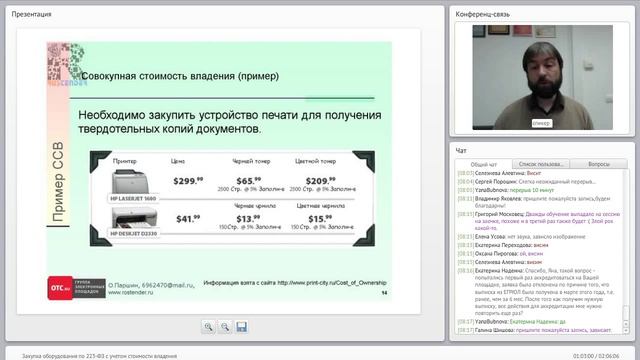Viewport: 640px width, 360px height.
Task: Select the $15.99 color ink price
Action: point(320,219)
